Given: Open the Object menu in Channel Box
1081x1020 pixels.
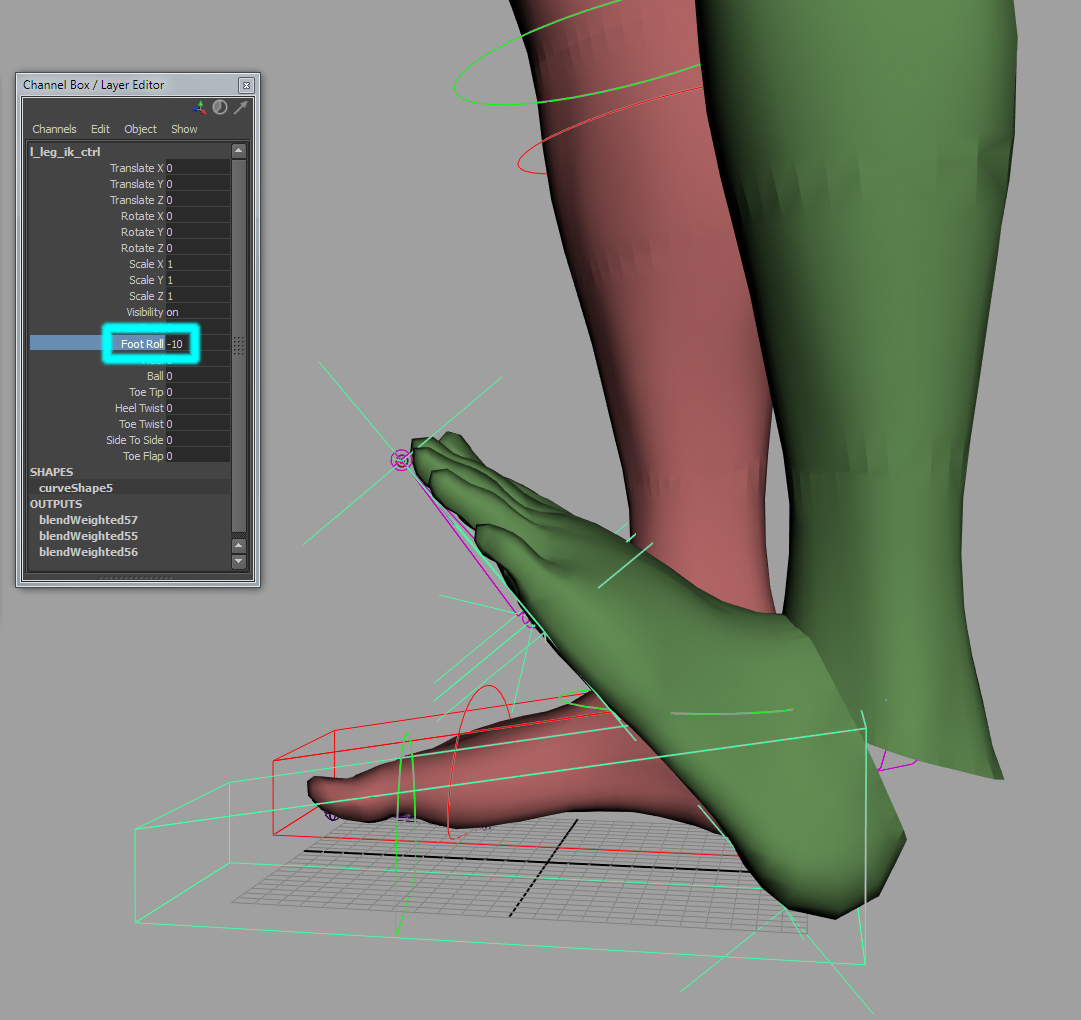Looking at the screenshot, I should tap(140, 129).
